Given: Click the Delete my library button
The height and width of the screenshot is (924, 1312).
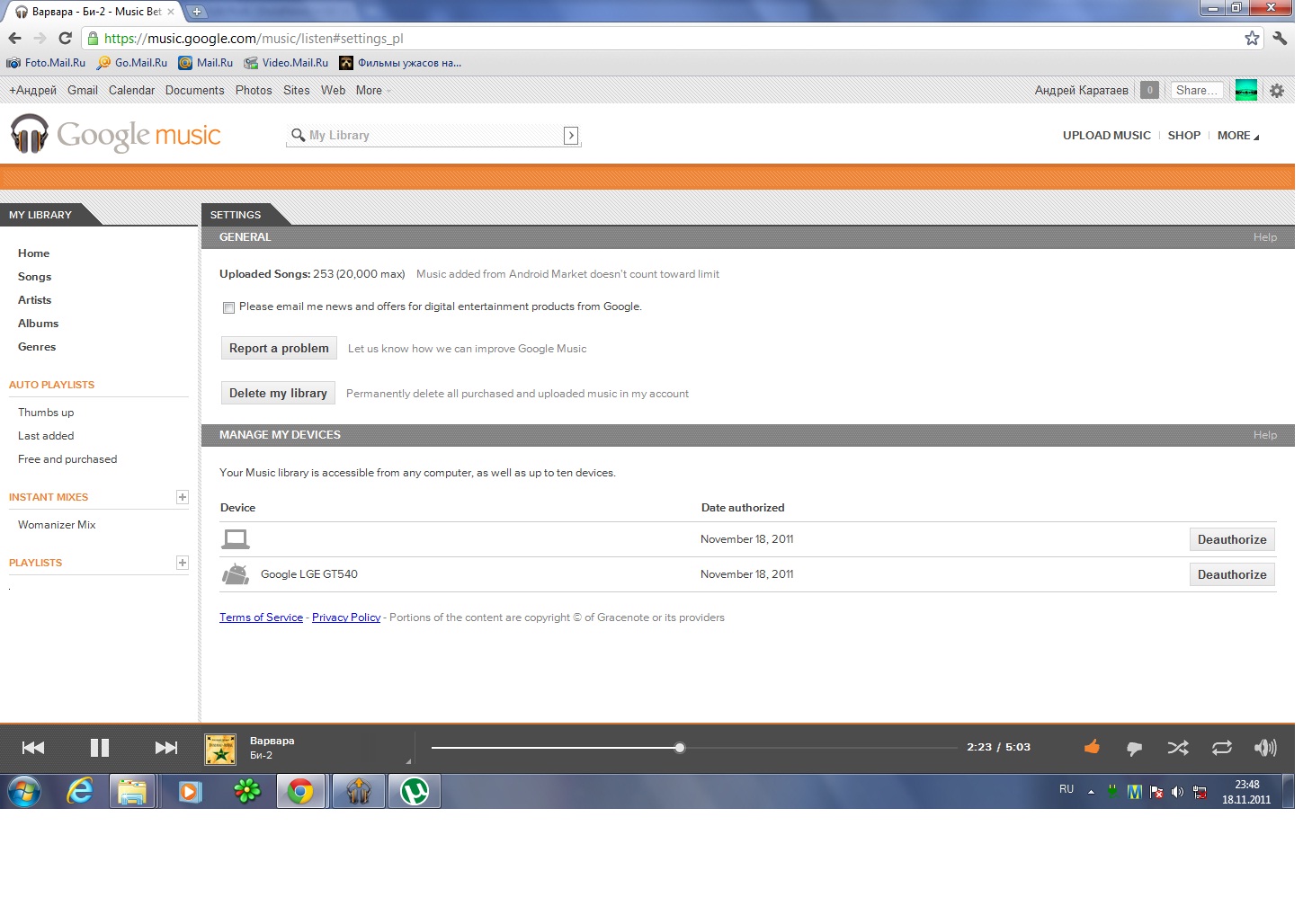Looking at the screenshot, I should click(278, 393).
